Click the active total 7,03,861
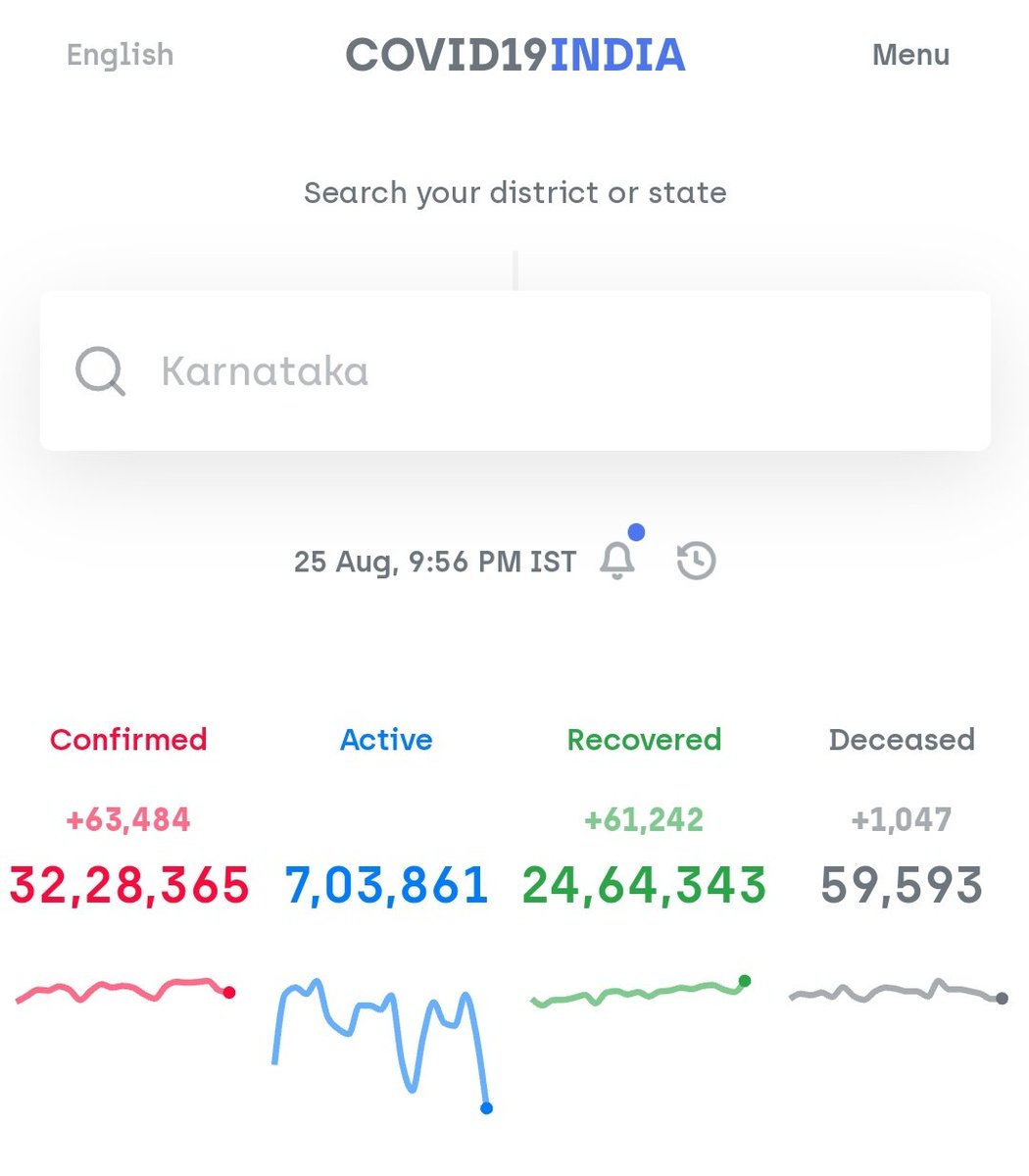This screenshot has height=1176, width=1029. 386,885
